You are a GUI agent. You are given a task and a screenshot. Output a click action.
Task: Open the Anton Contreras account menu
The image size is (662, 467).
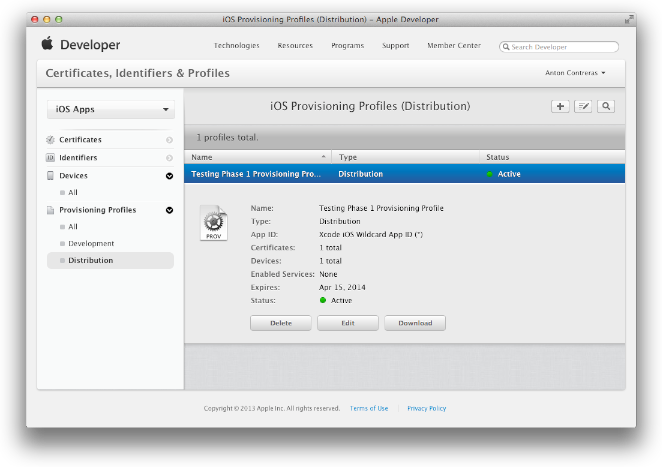click(x=574, y=73)
